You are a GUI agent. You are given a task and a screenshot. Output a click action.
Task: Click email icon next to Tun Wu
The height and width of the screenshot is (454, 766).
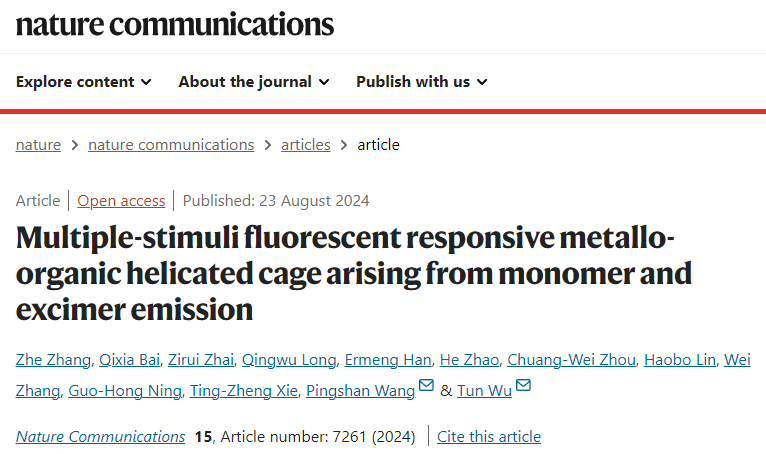[x=523, y=387]
